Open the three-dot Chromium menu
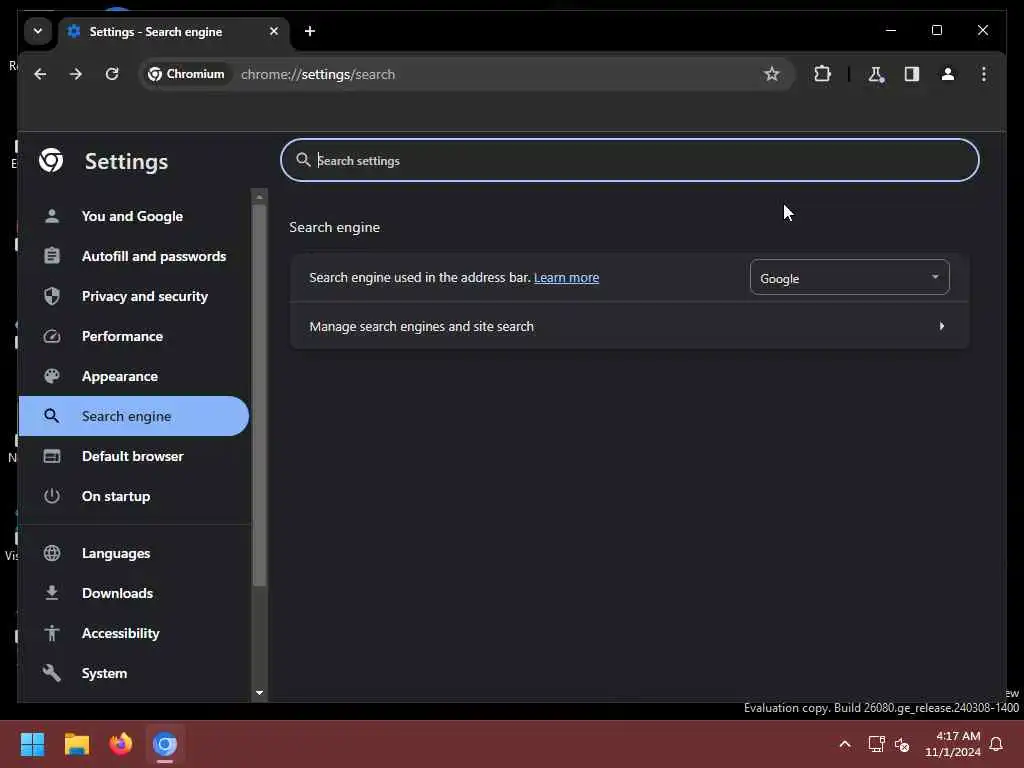This screenshot has height=768, width=1024. 984,74
